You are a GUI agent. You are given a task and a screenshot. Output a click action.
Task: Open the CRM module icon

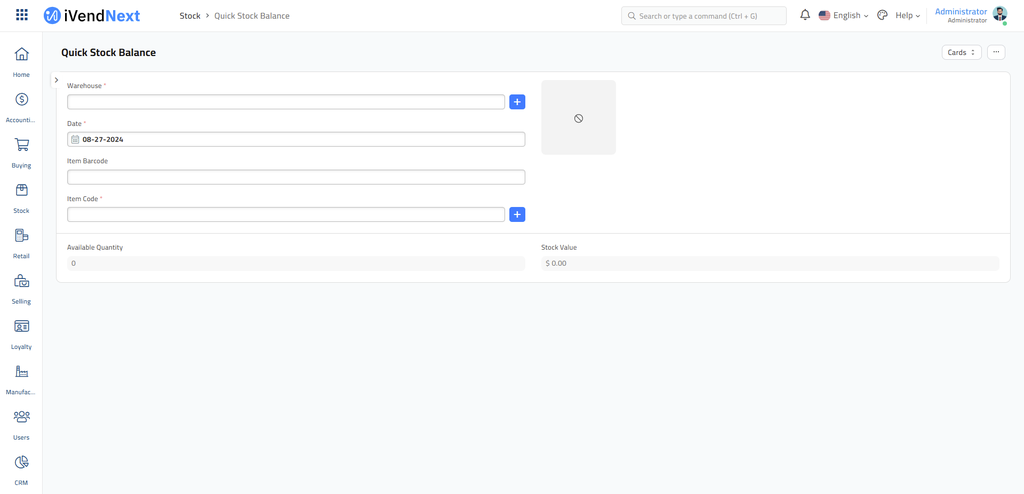tap(21, 463)
